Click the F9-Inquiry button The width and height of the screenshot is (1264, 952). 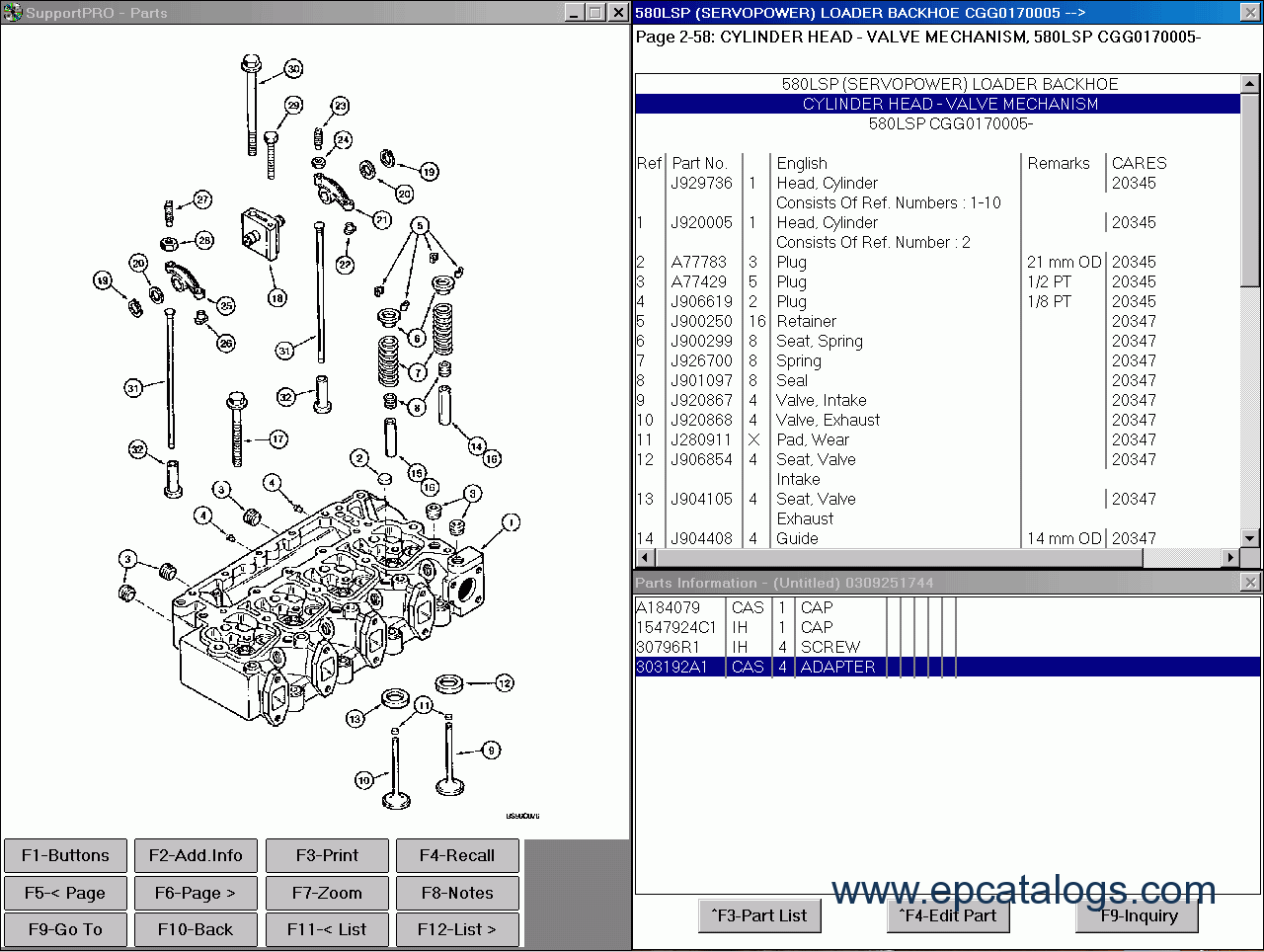click(1137, 915)
